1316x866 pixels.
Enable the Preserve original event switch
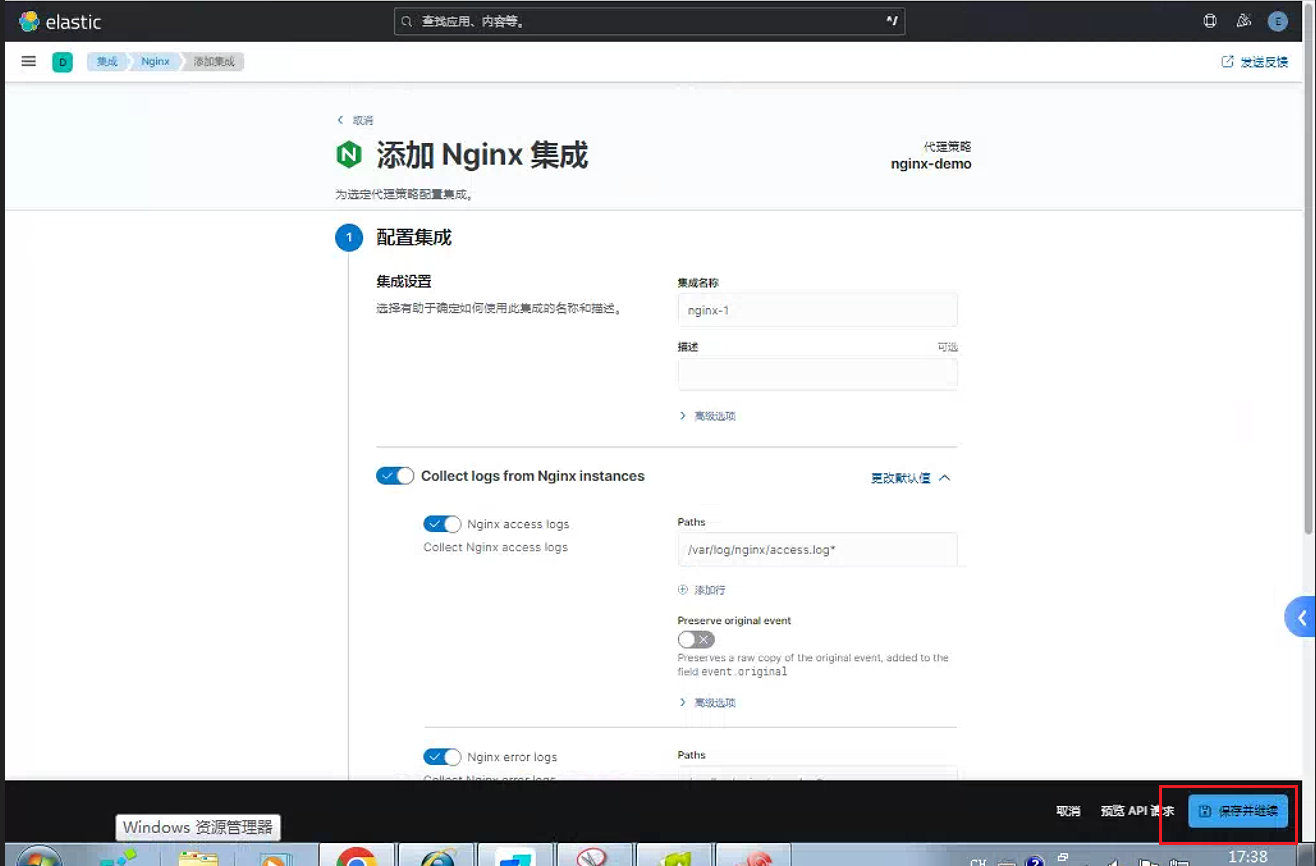(x=696, y=639)
